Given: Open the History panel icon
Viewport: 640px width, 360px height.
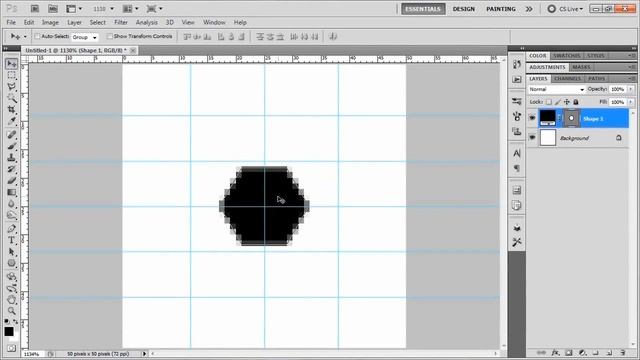Looking at the screenshot, I should [x=517, y=64].
